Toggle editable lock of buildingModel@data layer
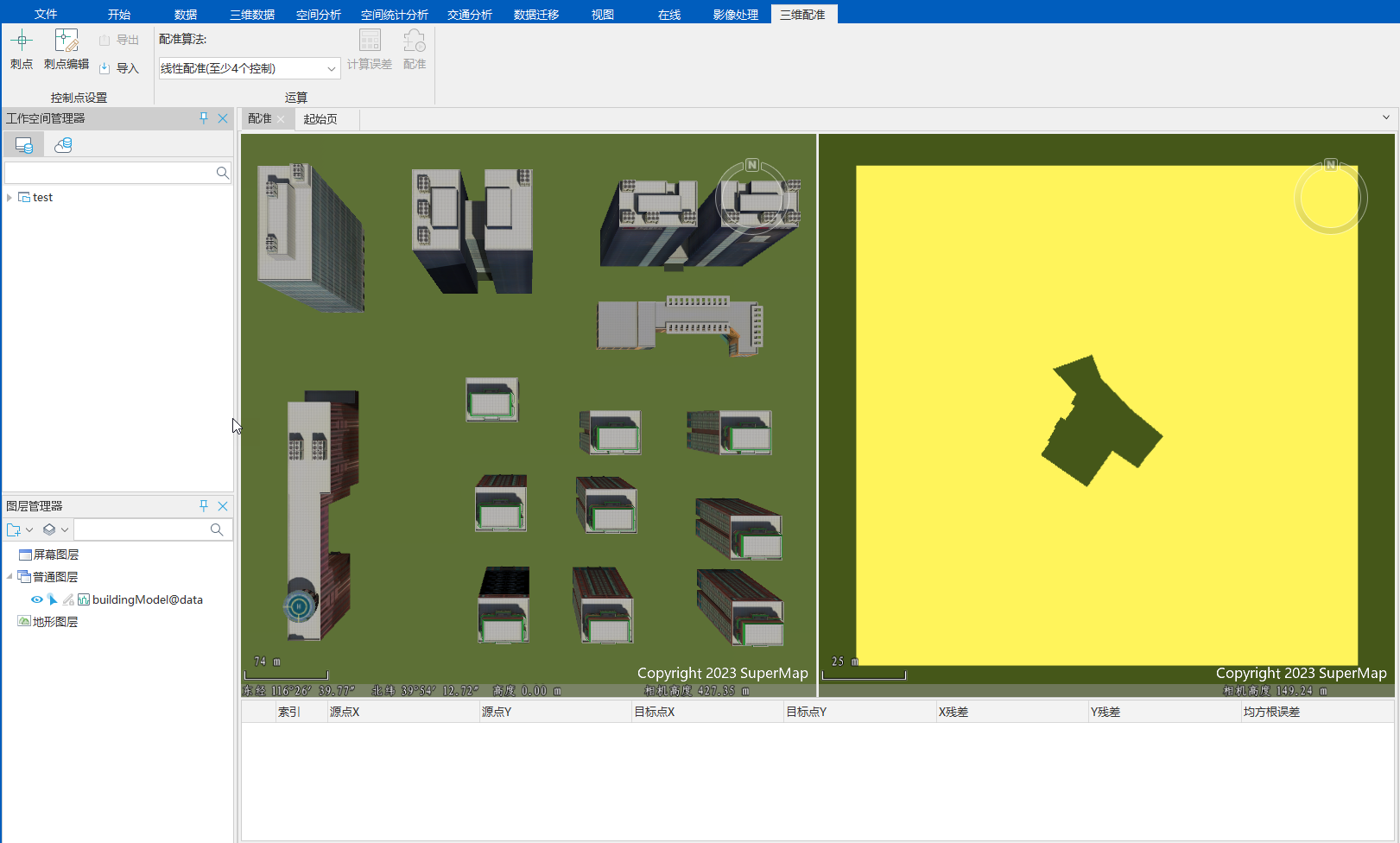 (68, 599)
